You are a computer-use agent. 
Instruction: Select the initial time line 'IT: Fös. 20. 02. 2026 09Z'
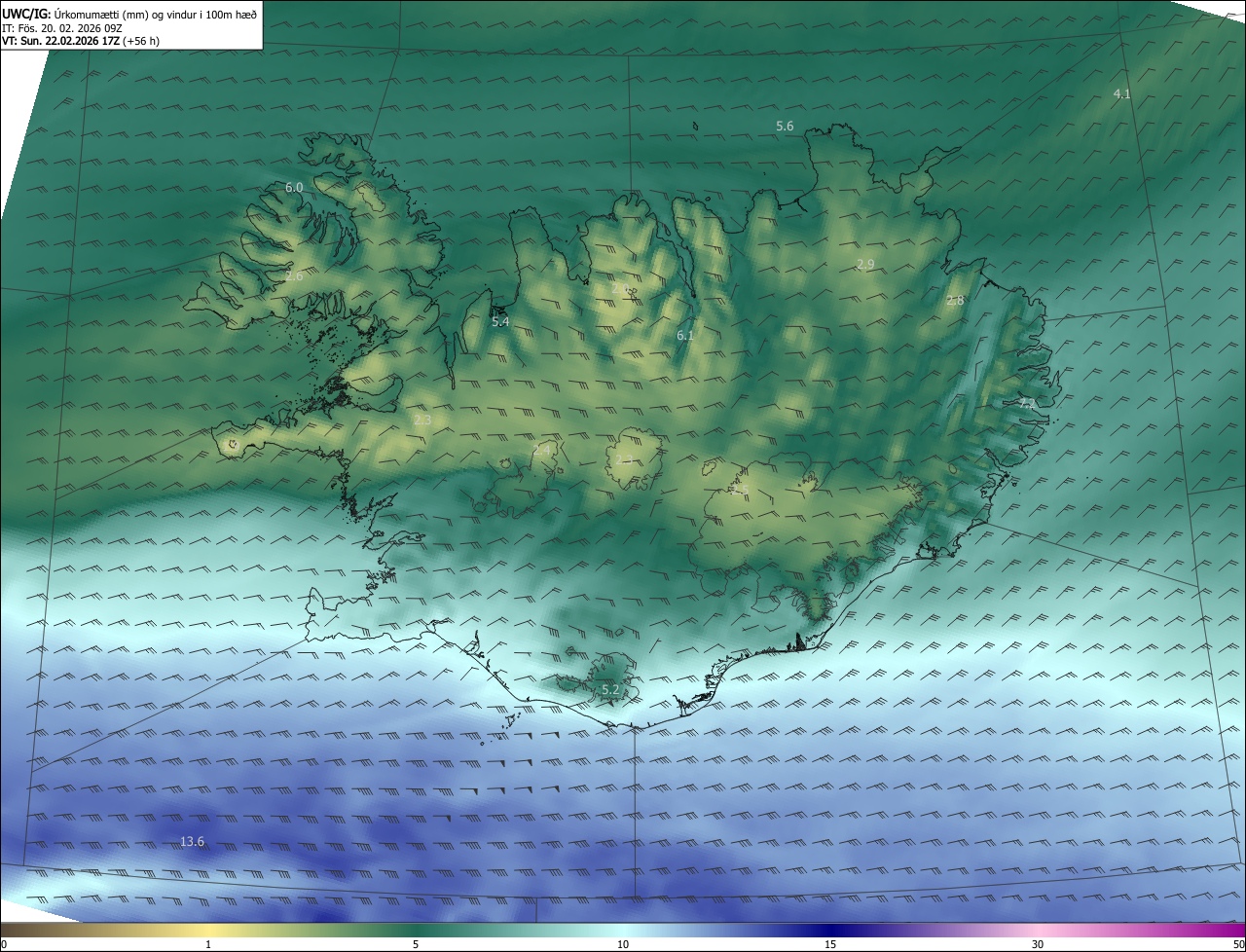pyautogui.click(x=62, y=27)
